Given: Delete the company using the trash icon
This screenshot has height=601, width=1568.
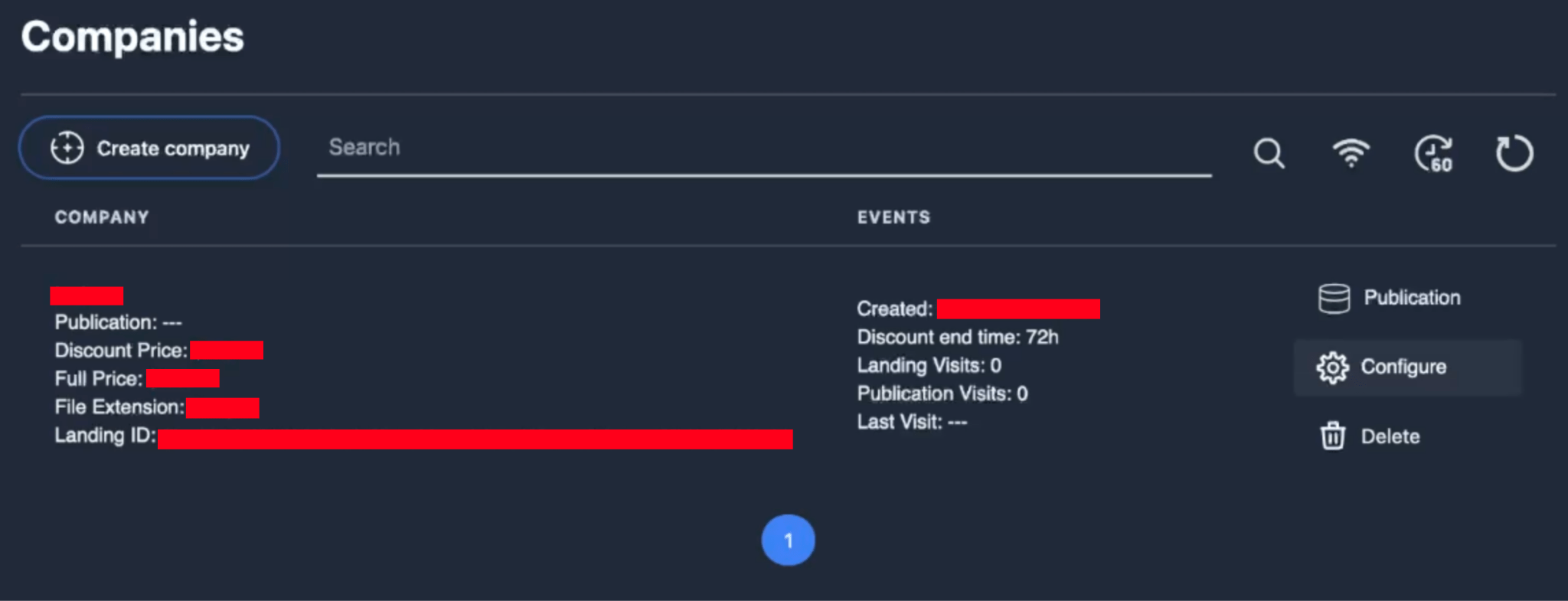Looking at the screenshot, I should tap(1333, 436).
